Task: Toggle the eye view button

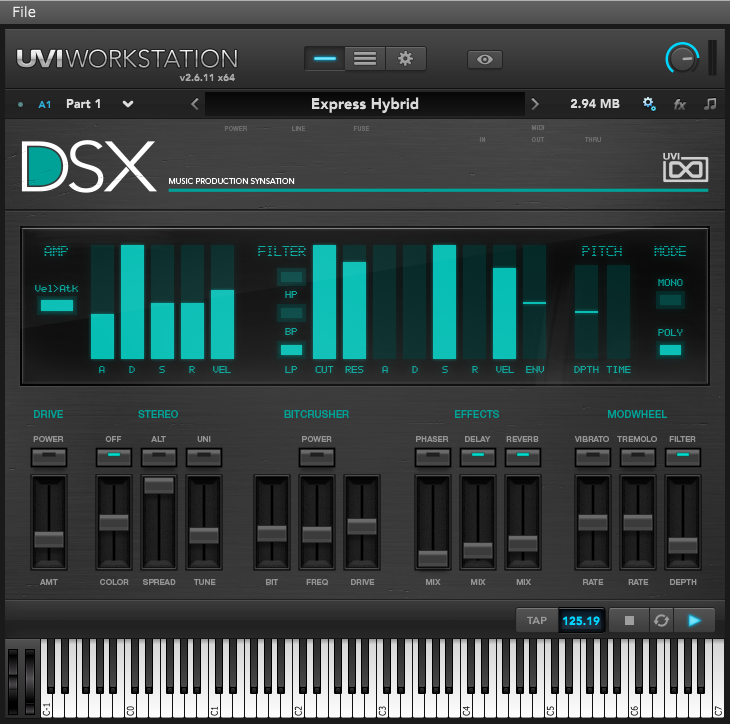Action: (485, 60)
